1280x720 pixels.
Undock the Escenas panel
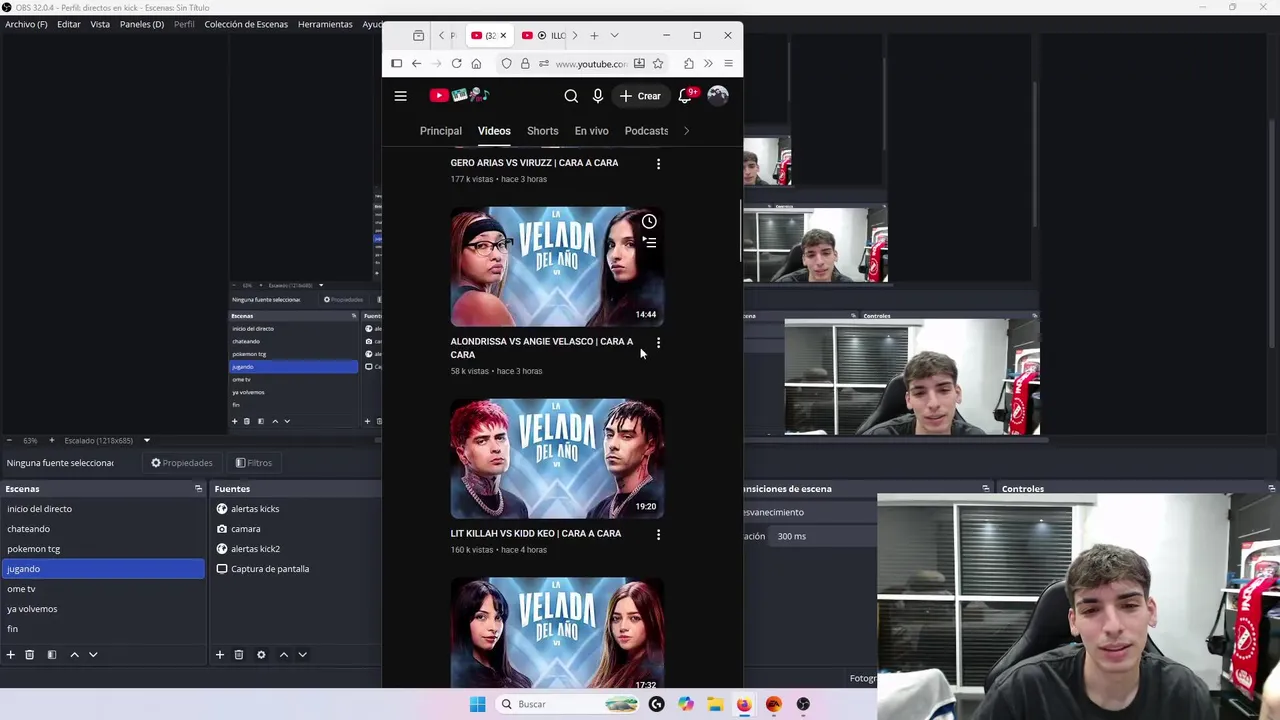[198, 489]
